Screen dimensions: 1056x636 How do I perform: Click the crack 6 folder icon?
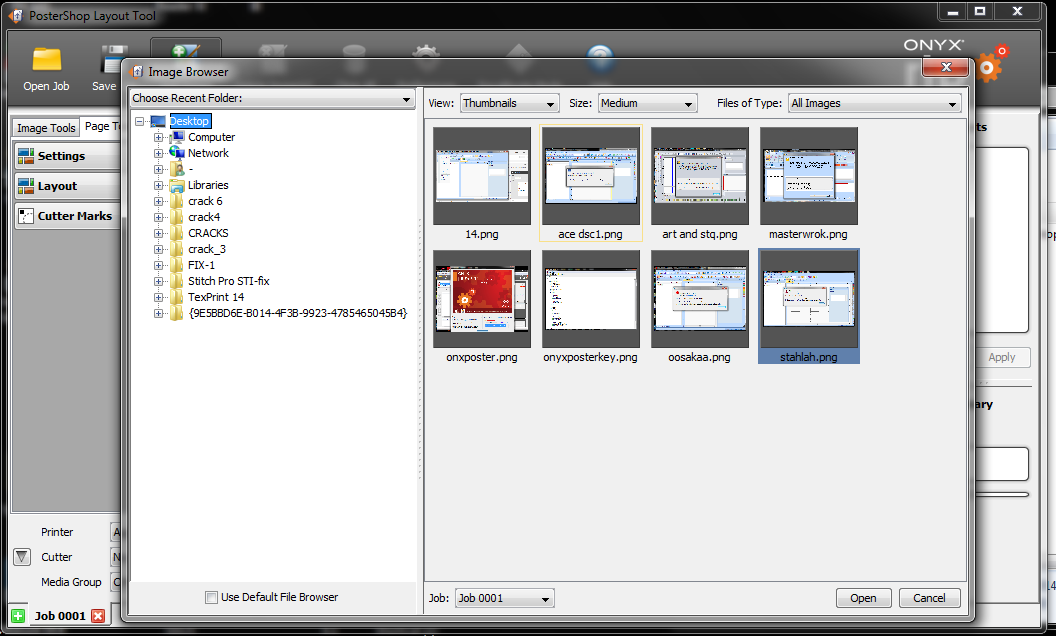(177, 201)
